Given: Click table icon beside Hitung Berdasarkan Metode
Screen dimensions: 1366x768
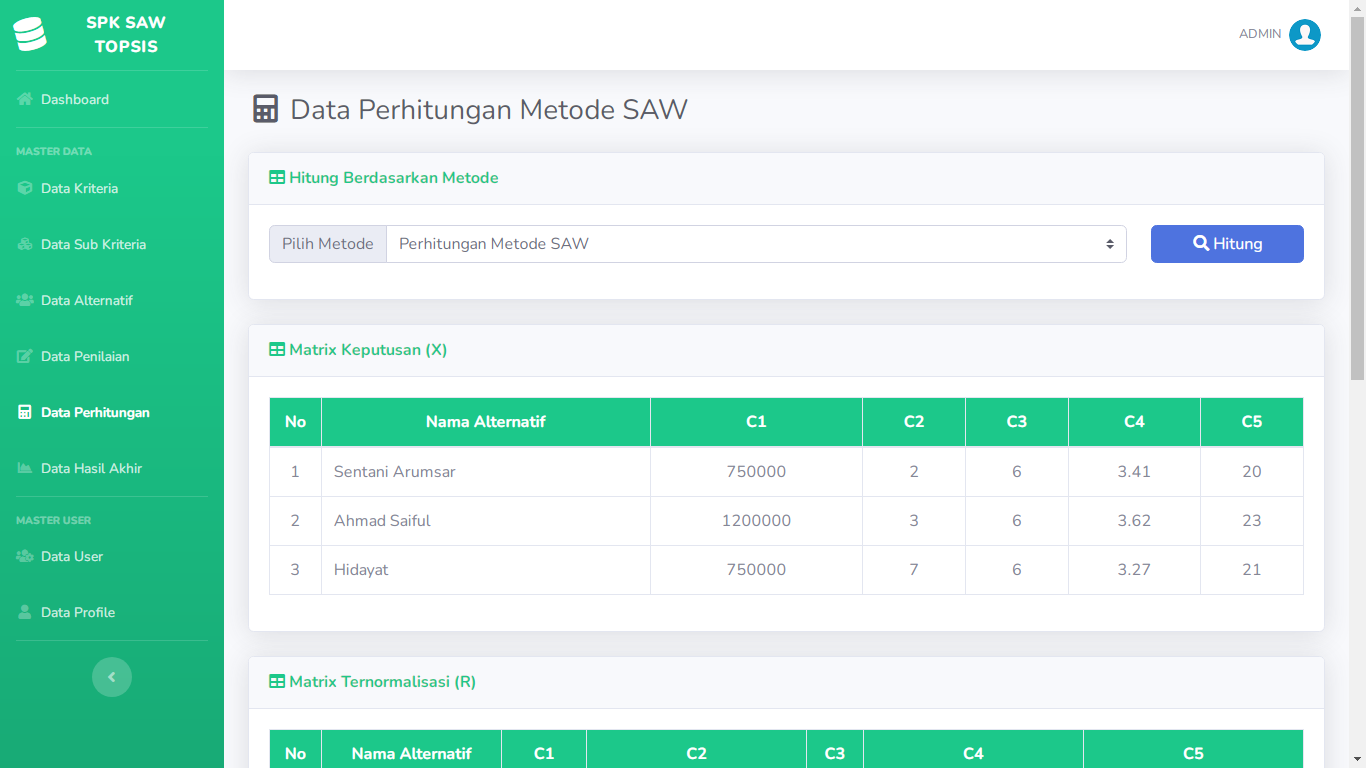Looking at the screenshot, I should click(277, 178).
